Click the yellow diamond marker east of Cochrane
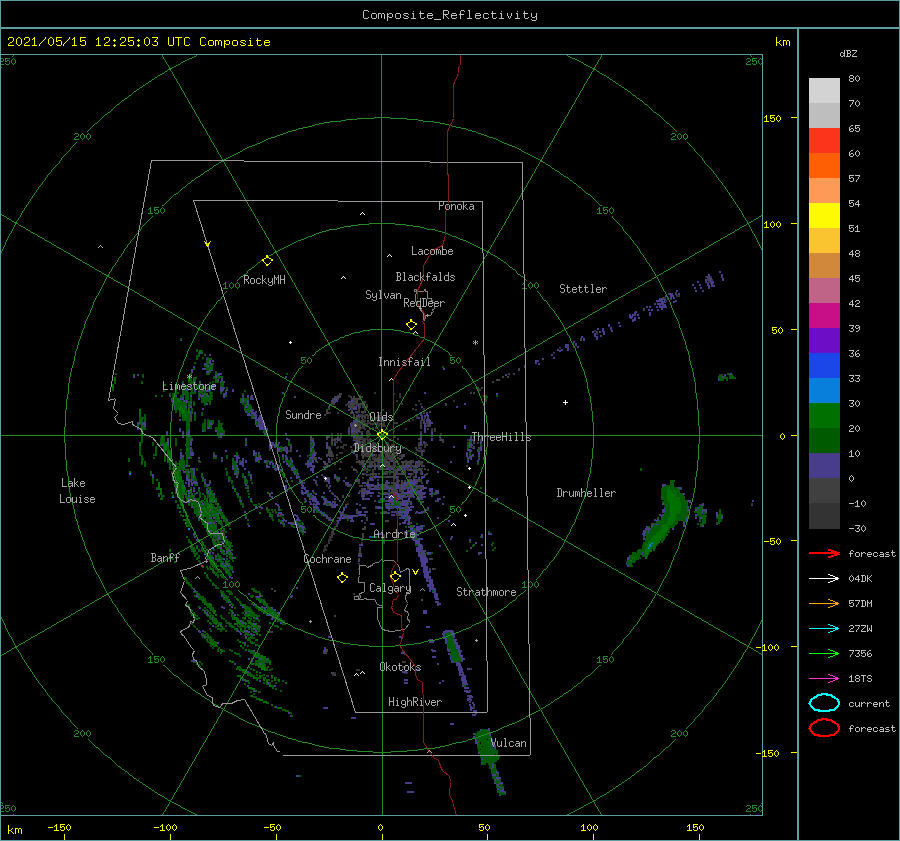The width and height of the screenshot is (900, 841). (x=342, y=578)
